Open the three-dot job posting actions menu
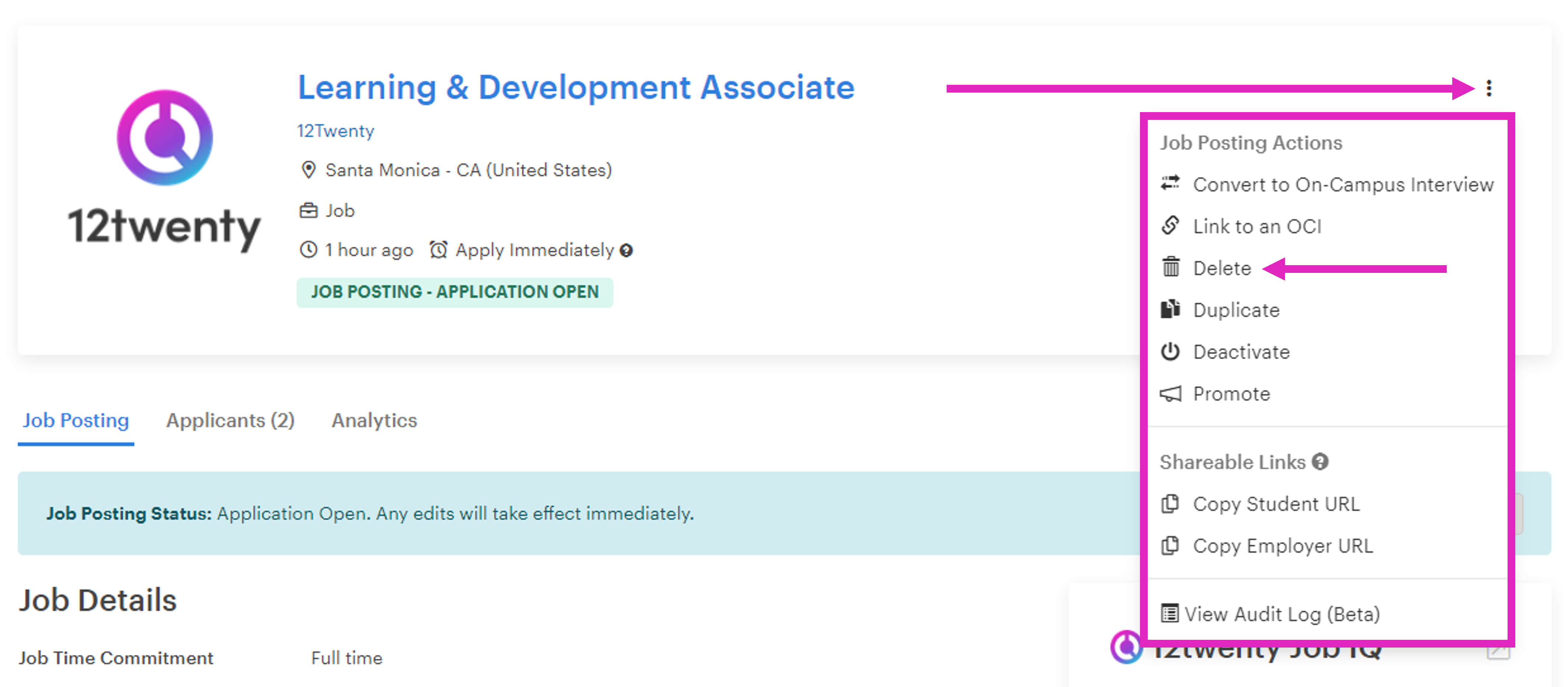 pyautogui.click(x=1488, y=88)
